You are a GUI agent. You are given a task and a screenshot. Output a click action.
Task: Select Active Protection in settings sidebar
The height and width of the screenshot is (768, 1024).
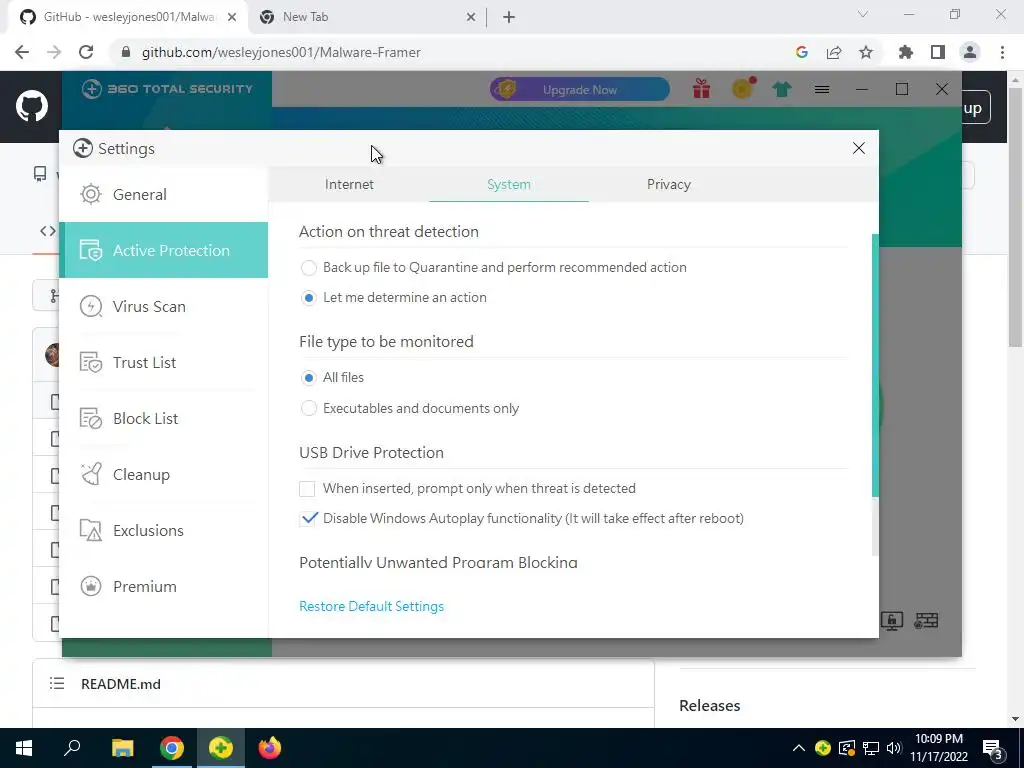[163, 250]
